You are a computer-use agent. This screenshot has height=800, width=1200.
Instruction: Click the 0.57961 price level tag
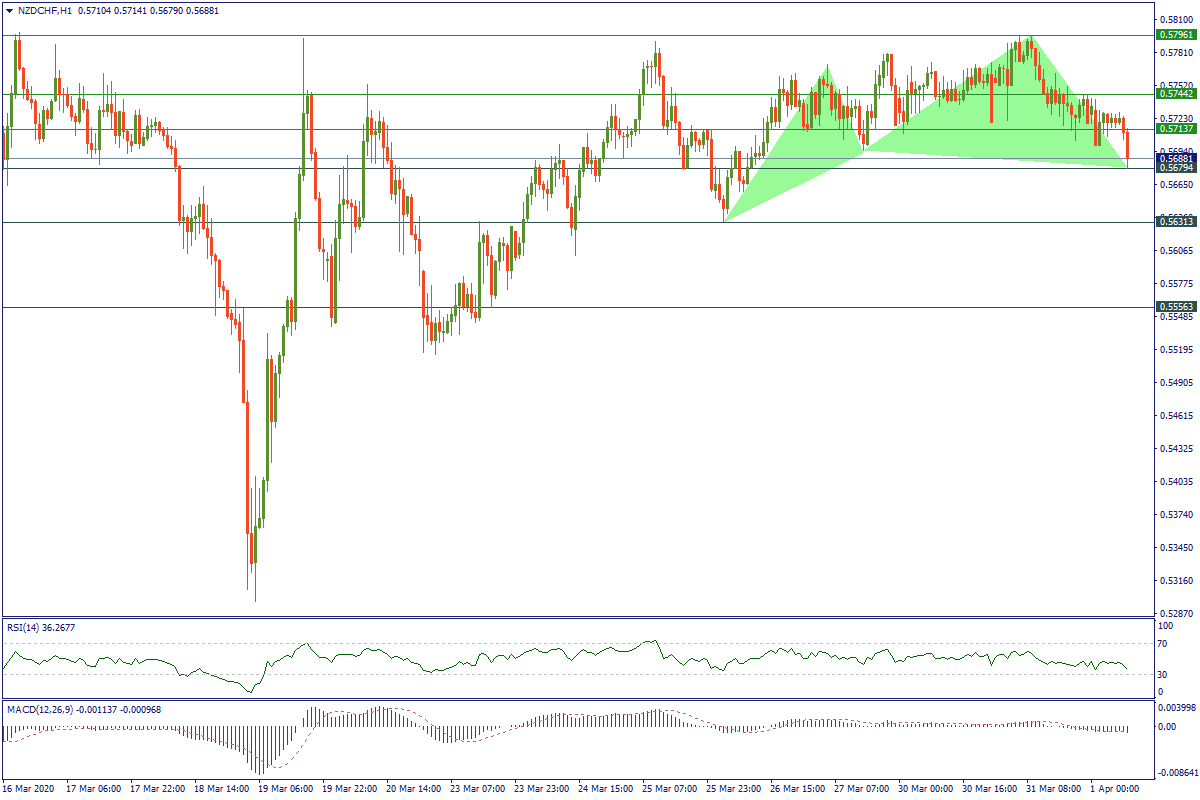click(1176, 35)
